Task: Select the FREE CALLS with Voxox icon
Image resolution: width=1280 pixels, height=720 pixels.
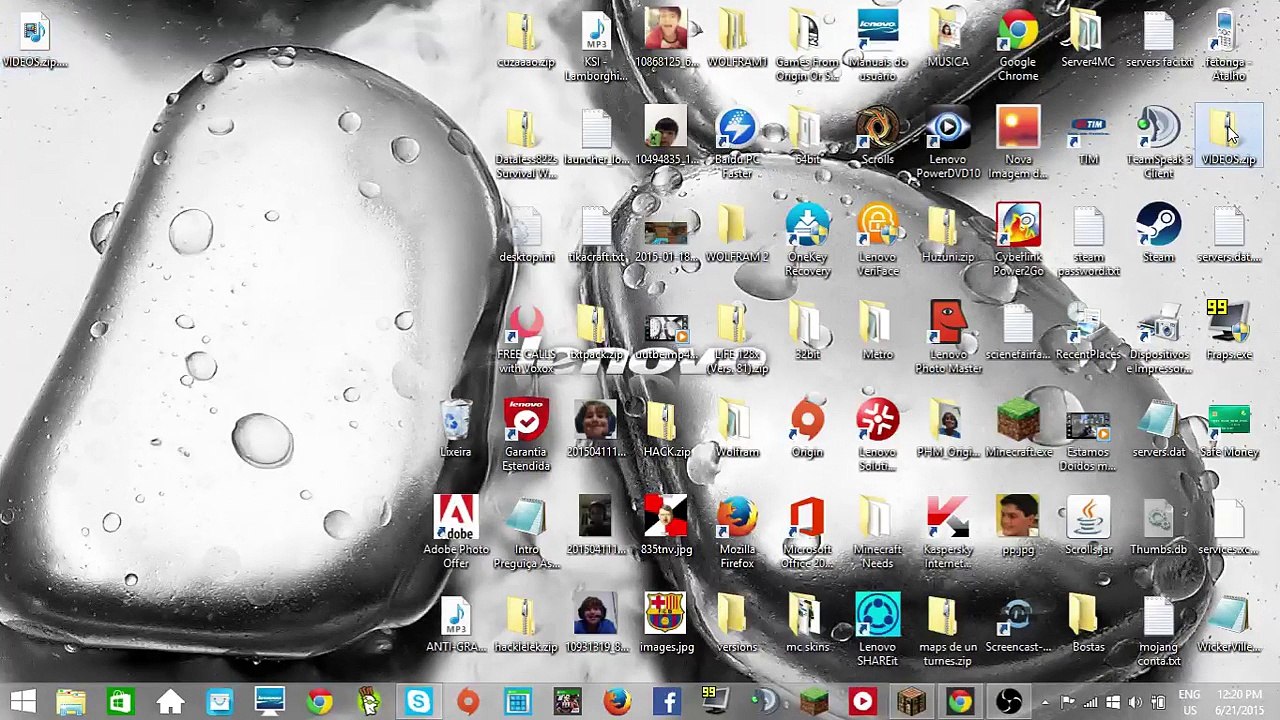Action: (x=526, y=338)
